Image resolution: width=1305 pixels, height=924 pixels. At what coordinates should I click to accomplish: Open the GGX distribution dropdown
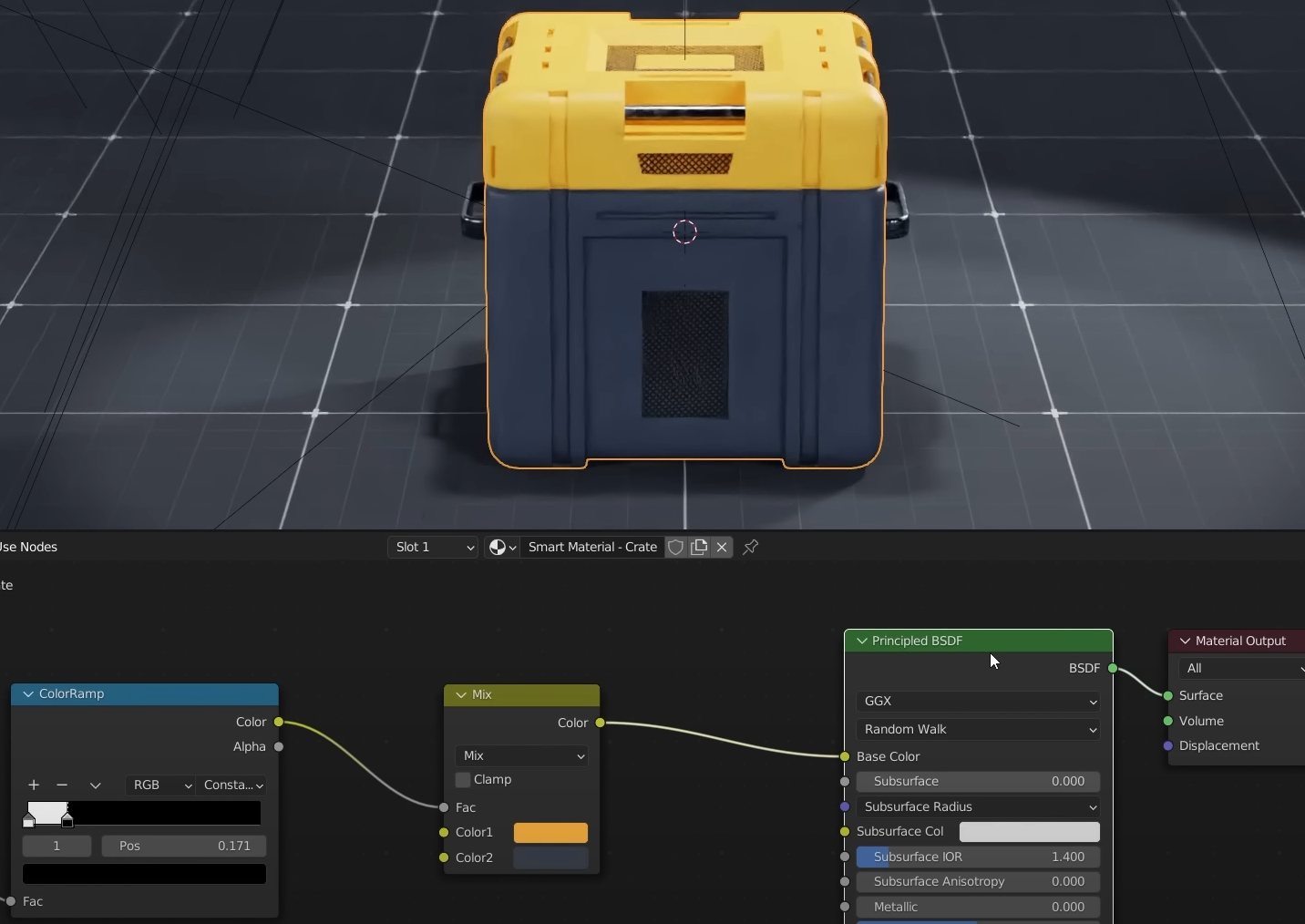978,701
